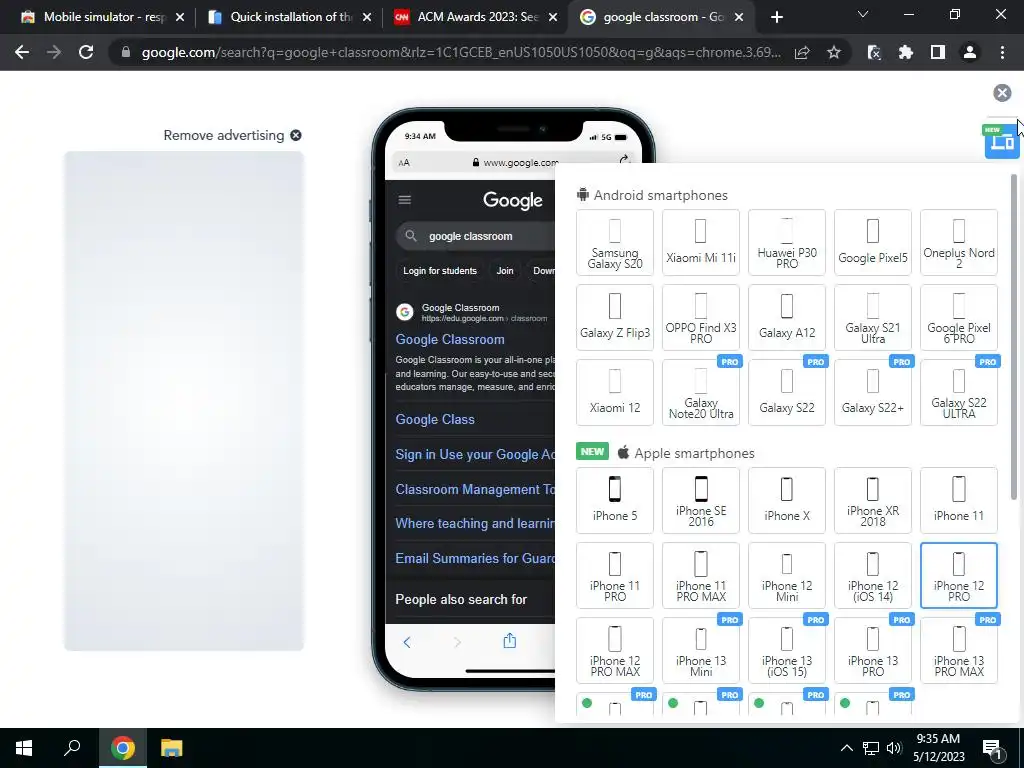Pick the Xiaomi 12 device
This screenshot has height=768, width=1024.
(x=615, y=393)
